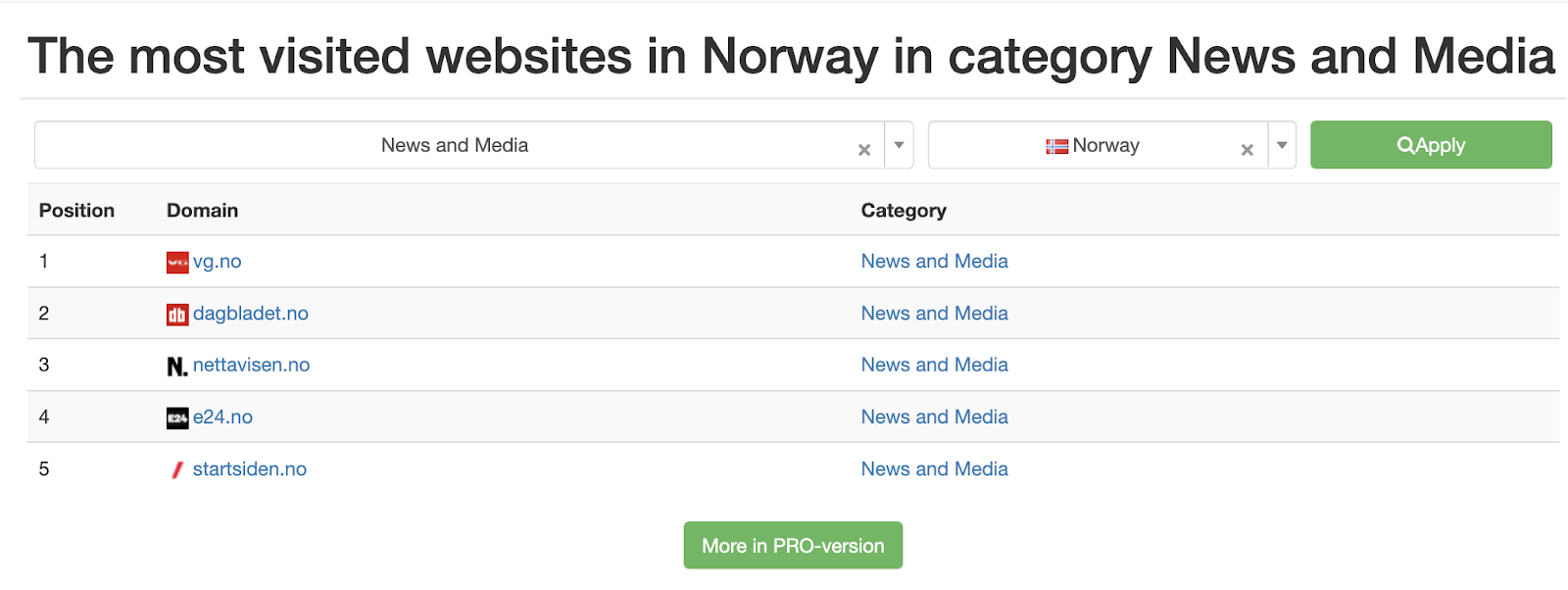This screenshot has height=590, width=1568.
Task: Open the e24.no domain link
Action: 223,417
